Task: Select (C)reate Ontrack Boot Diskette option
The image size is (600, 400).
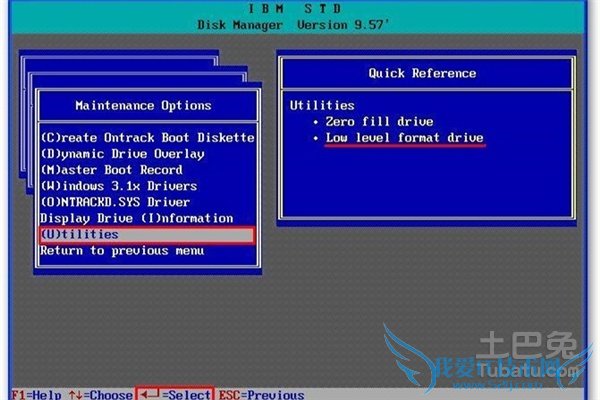Action: 147,138
